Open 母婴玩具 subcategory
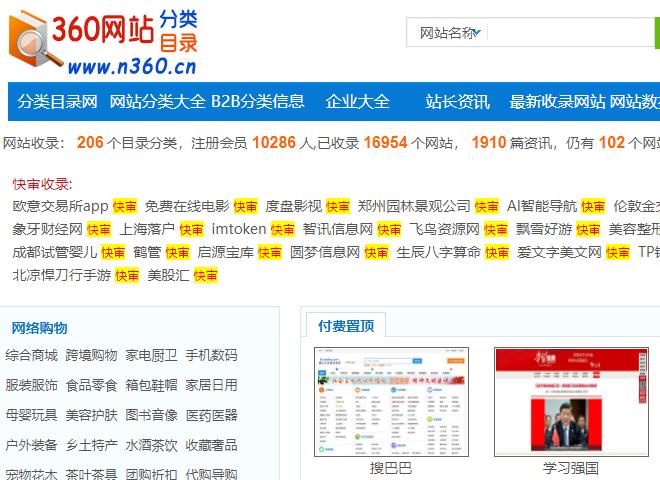This screenshot has width=660, height=480. 32,415
